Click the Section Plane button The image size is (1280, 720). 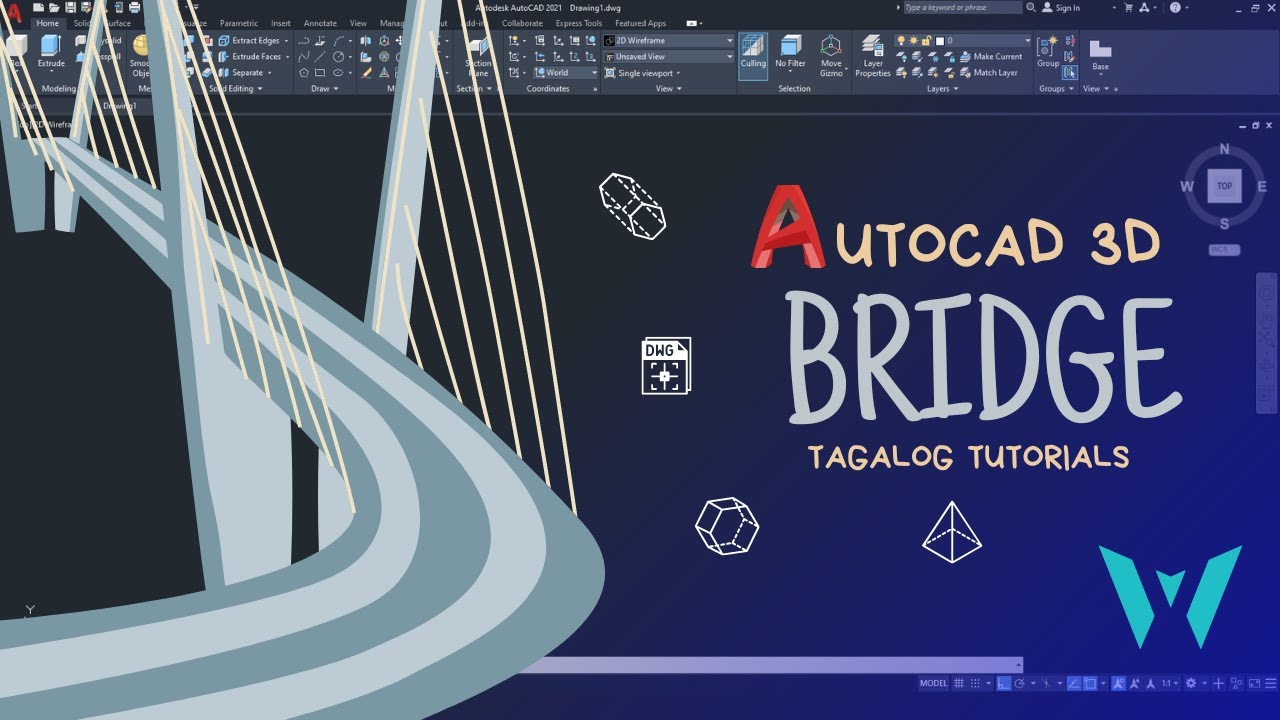click(x=478, y=57)
